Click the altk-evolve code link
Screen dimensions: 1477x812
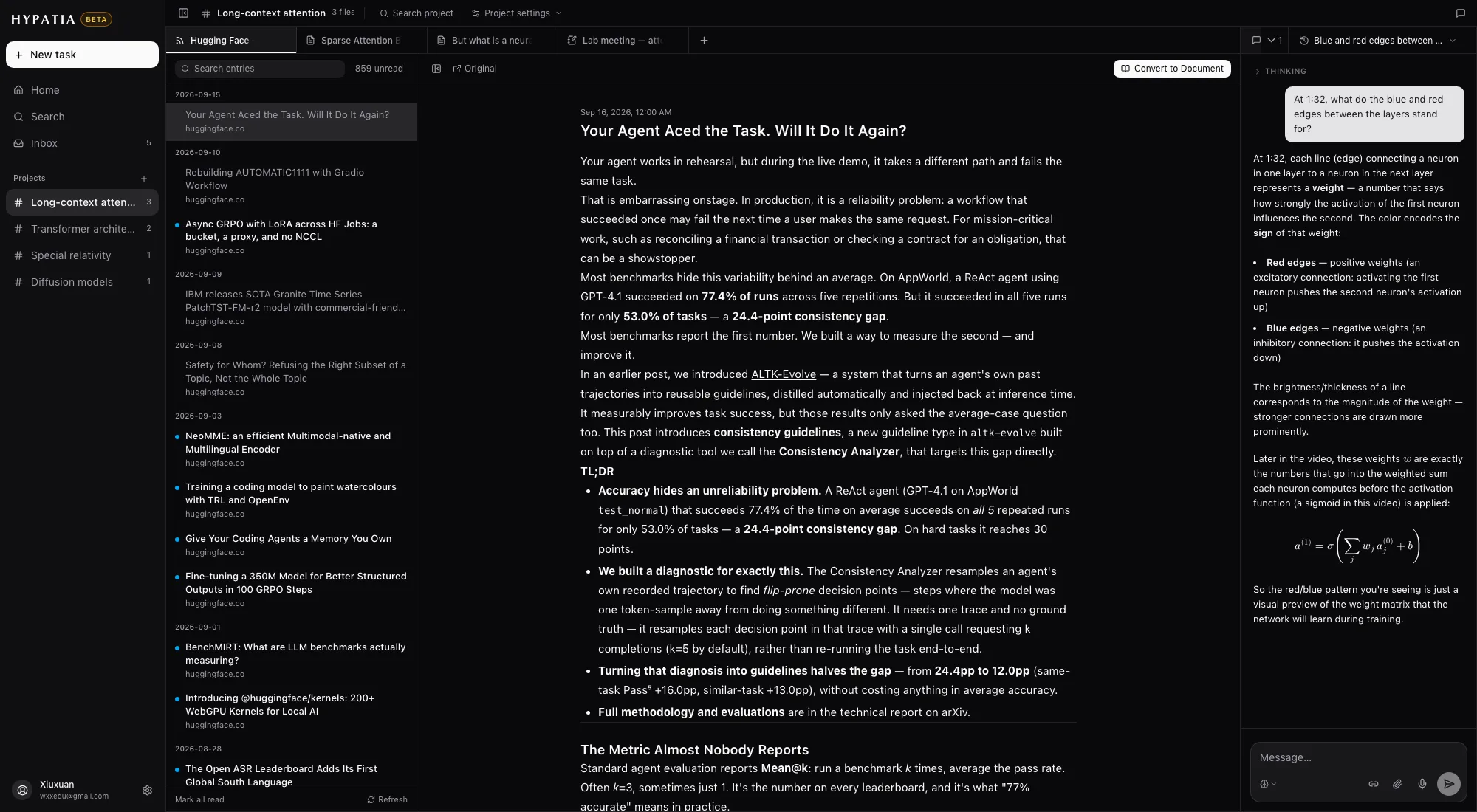click(x=1003, y=433)
